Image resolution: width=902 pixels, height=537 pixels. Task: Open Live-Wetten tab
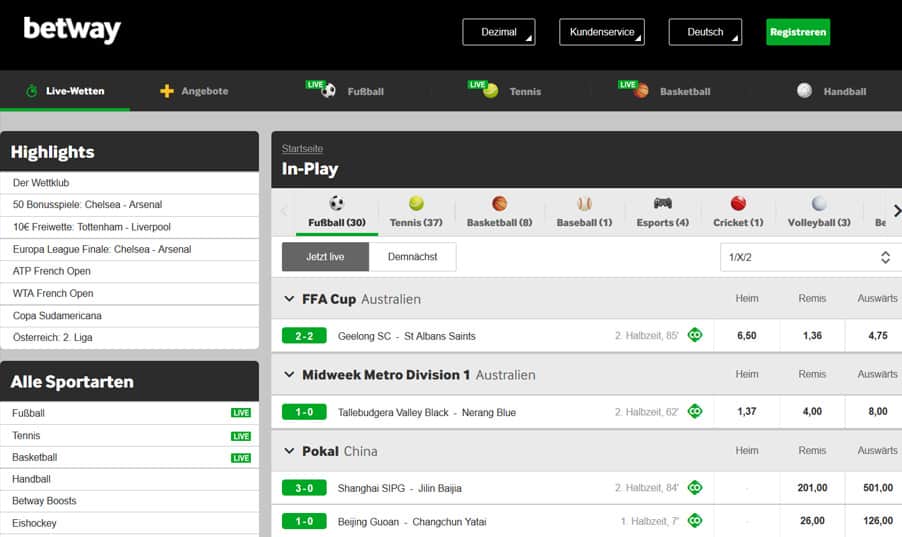[65, 91]
